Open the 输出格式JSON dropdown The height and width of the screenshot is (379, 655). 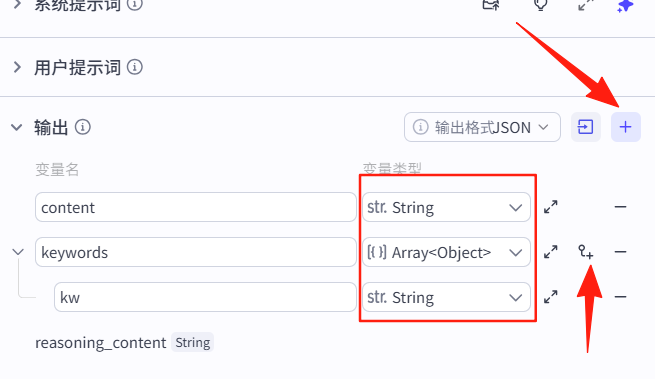[482, 127]
